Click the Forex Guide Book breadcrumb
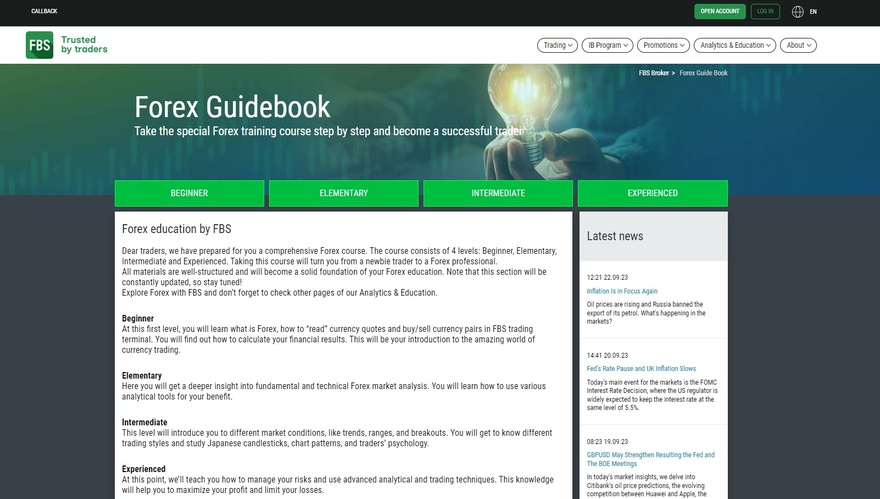This screenshot has width=880, height=499. [x=703, y=73]
